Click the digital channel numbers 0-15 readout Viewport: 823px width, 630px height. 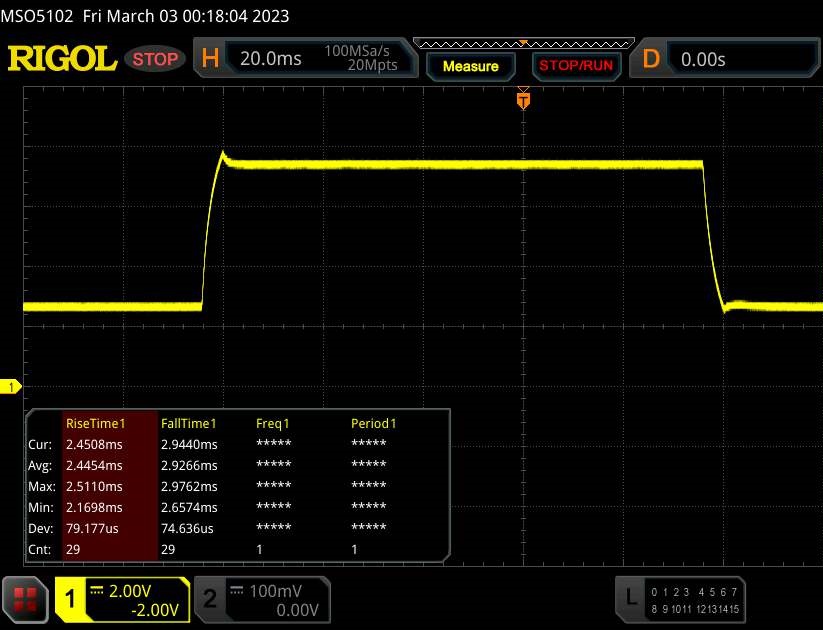695,601
